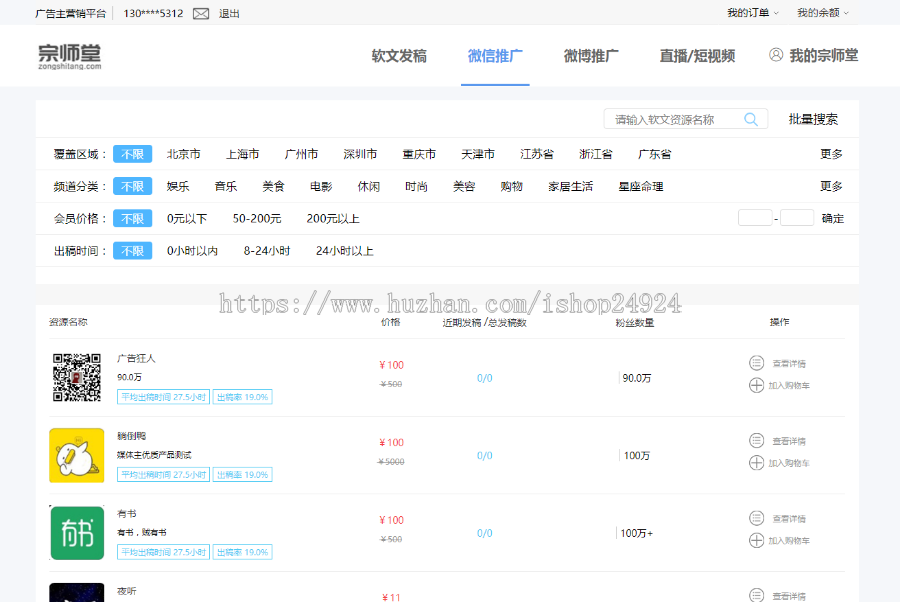Click the magnifier search icon

(751, 119)
